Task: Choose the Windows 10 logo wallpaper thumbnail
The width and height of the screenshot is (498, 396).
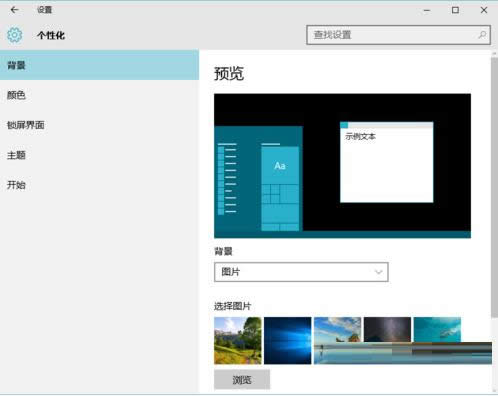Action: coord(288,340)
